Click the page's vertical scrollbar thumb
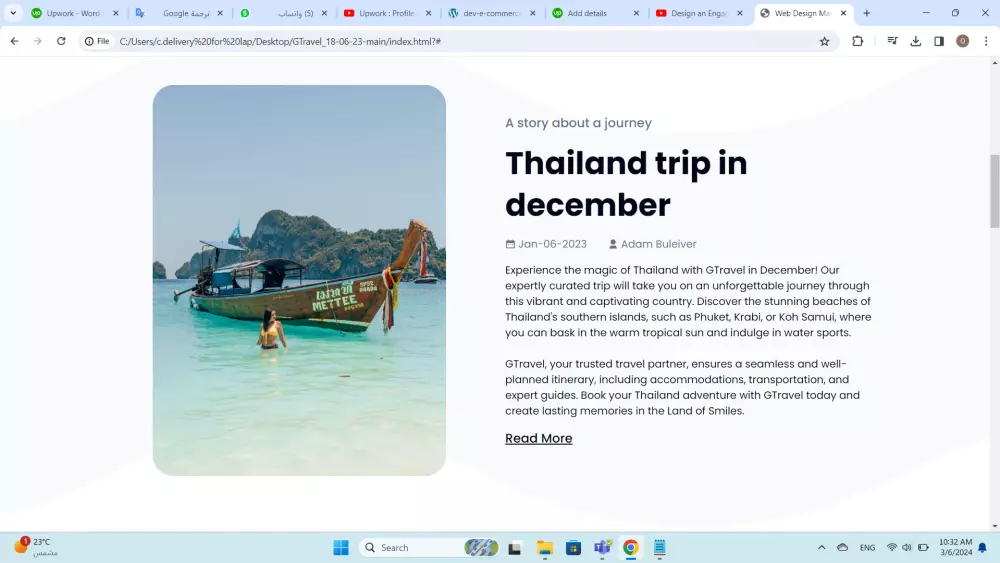The image size is (1000, 563). point(994,191)
